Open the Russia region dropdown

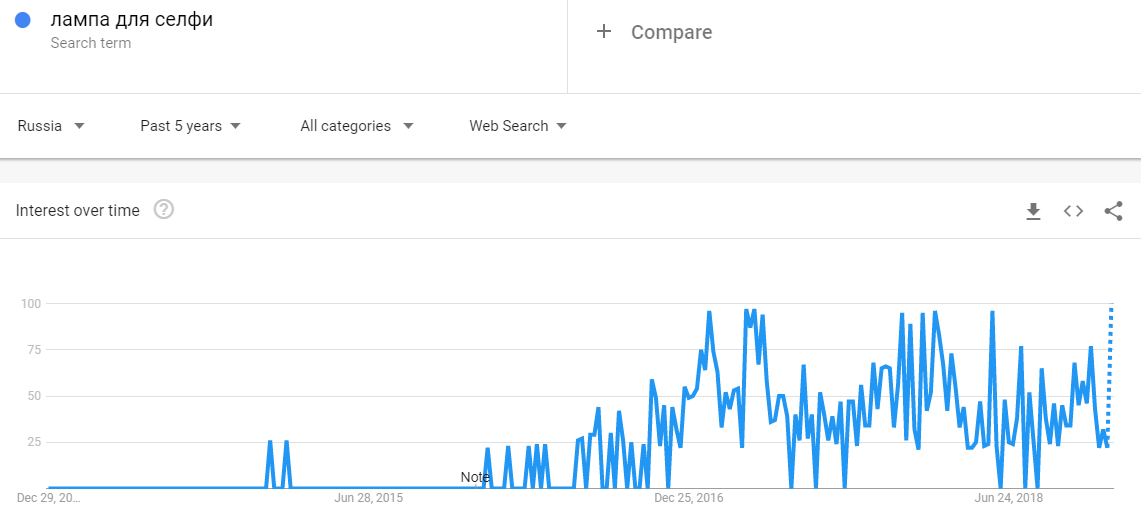pos(51,126)
